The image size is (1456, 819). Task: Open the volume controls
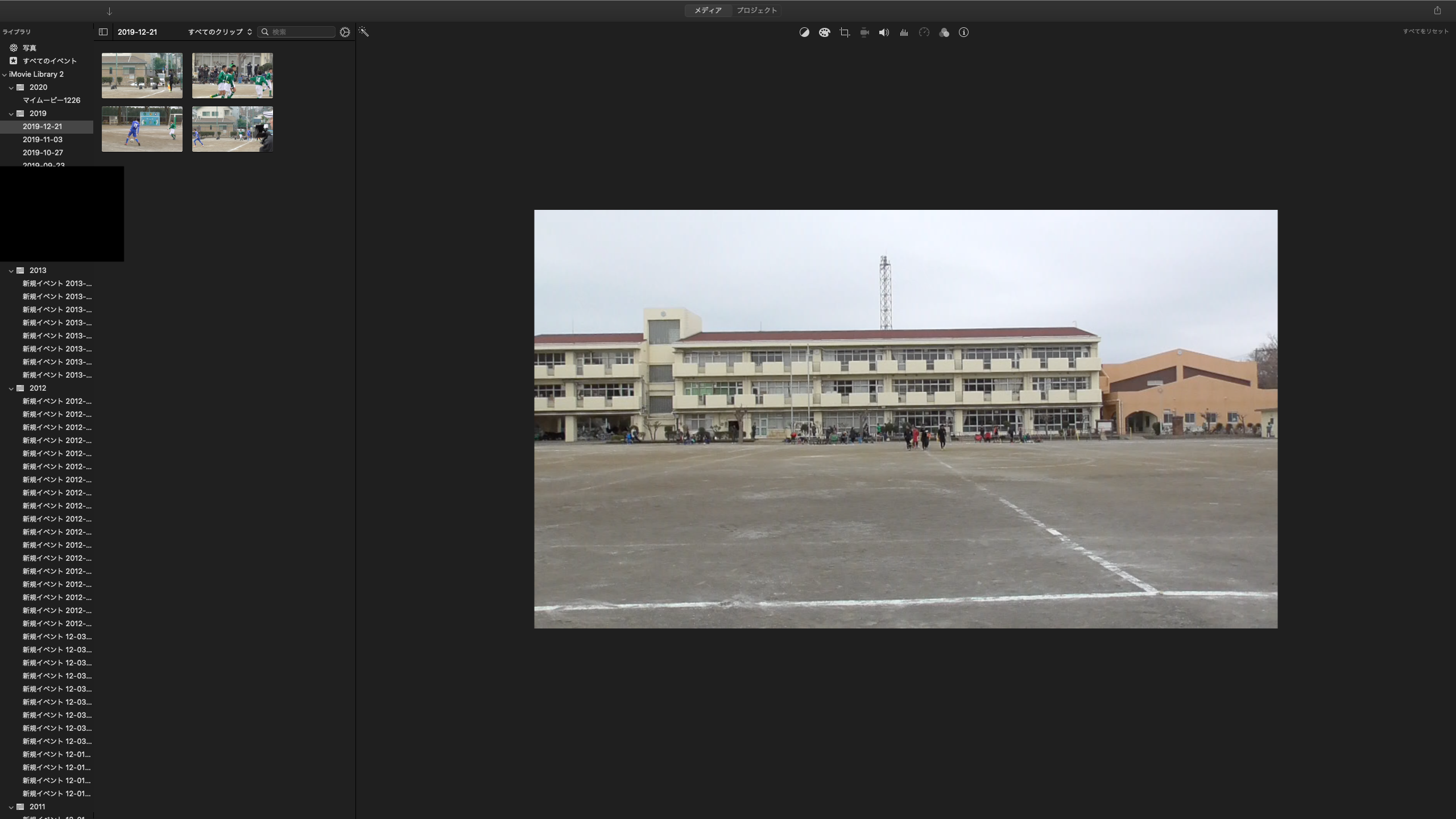(884, 32)
